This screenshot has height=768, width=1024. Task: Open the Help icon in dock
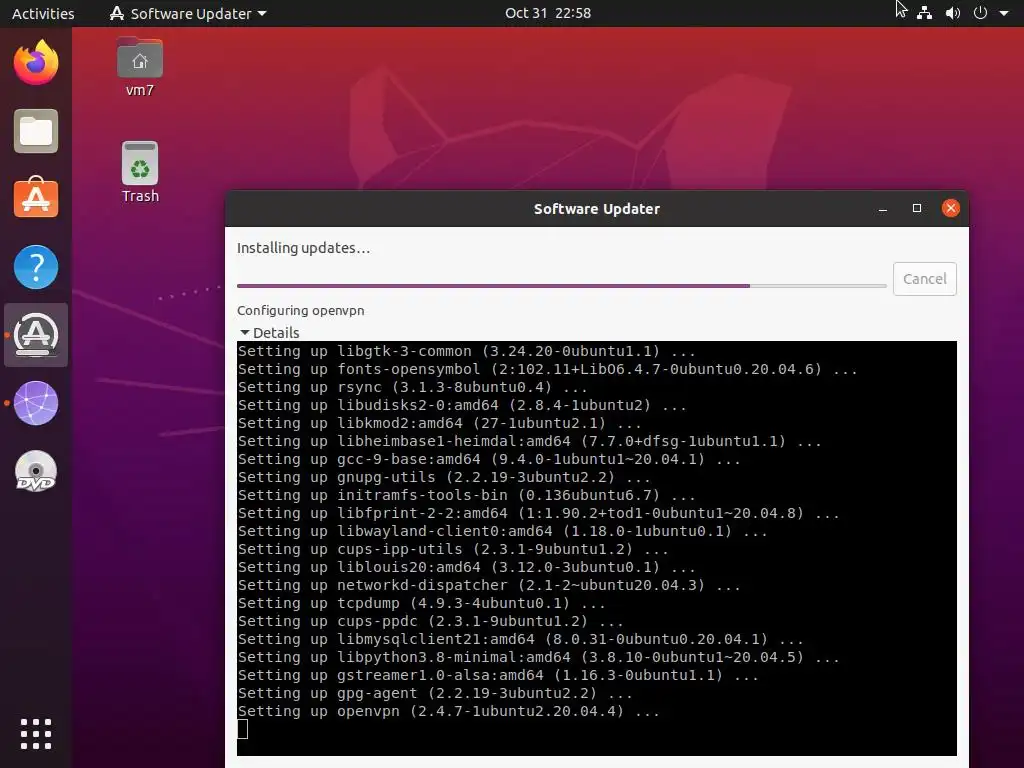tap(36, 267)
